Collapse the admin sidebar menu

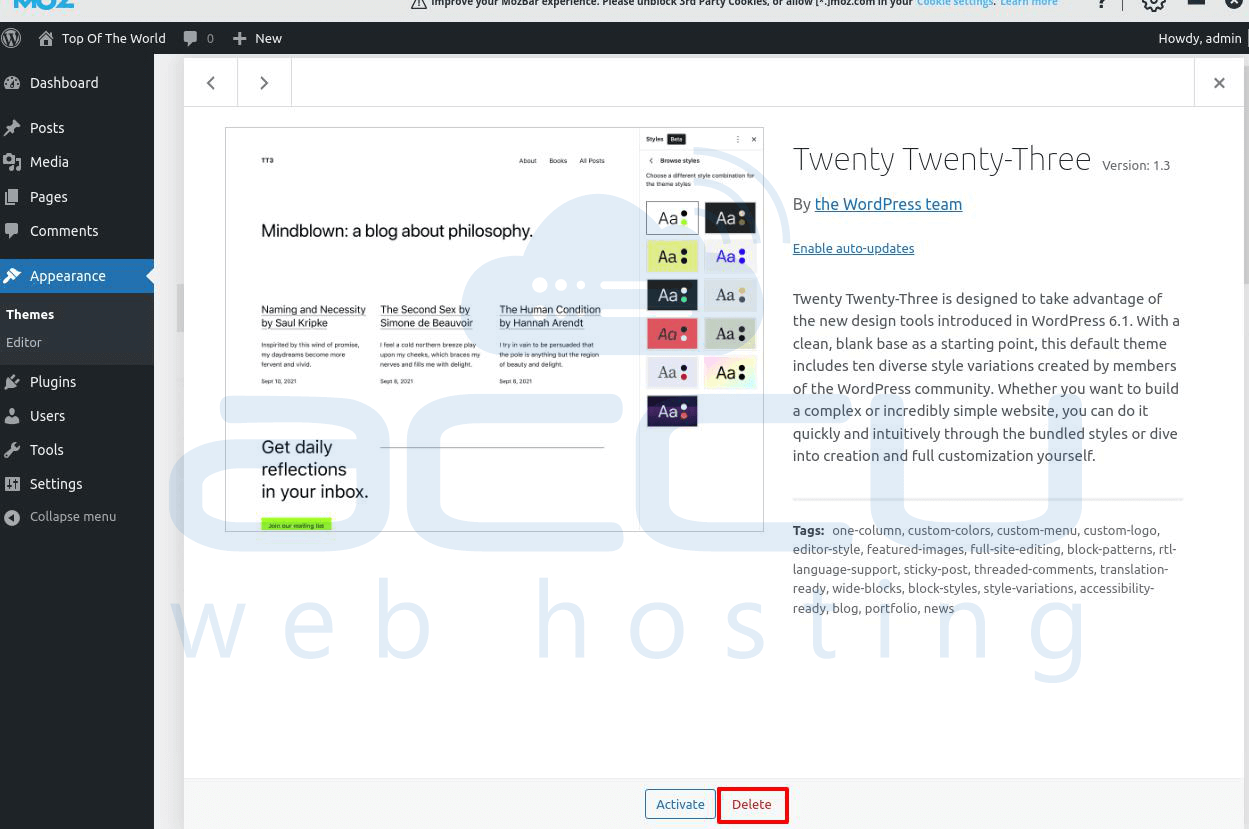pyautogui.click(x=77, y=517)
